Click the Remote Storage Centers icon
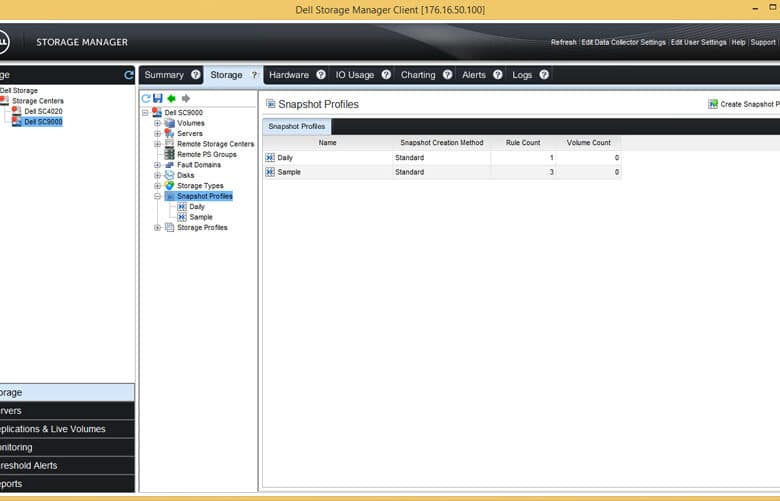The image size is (780, 501). (x=170, y=144)
